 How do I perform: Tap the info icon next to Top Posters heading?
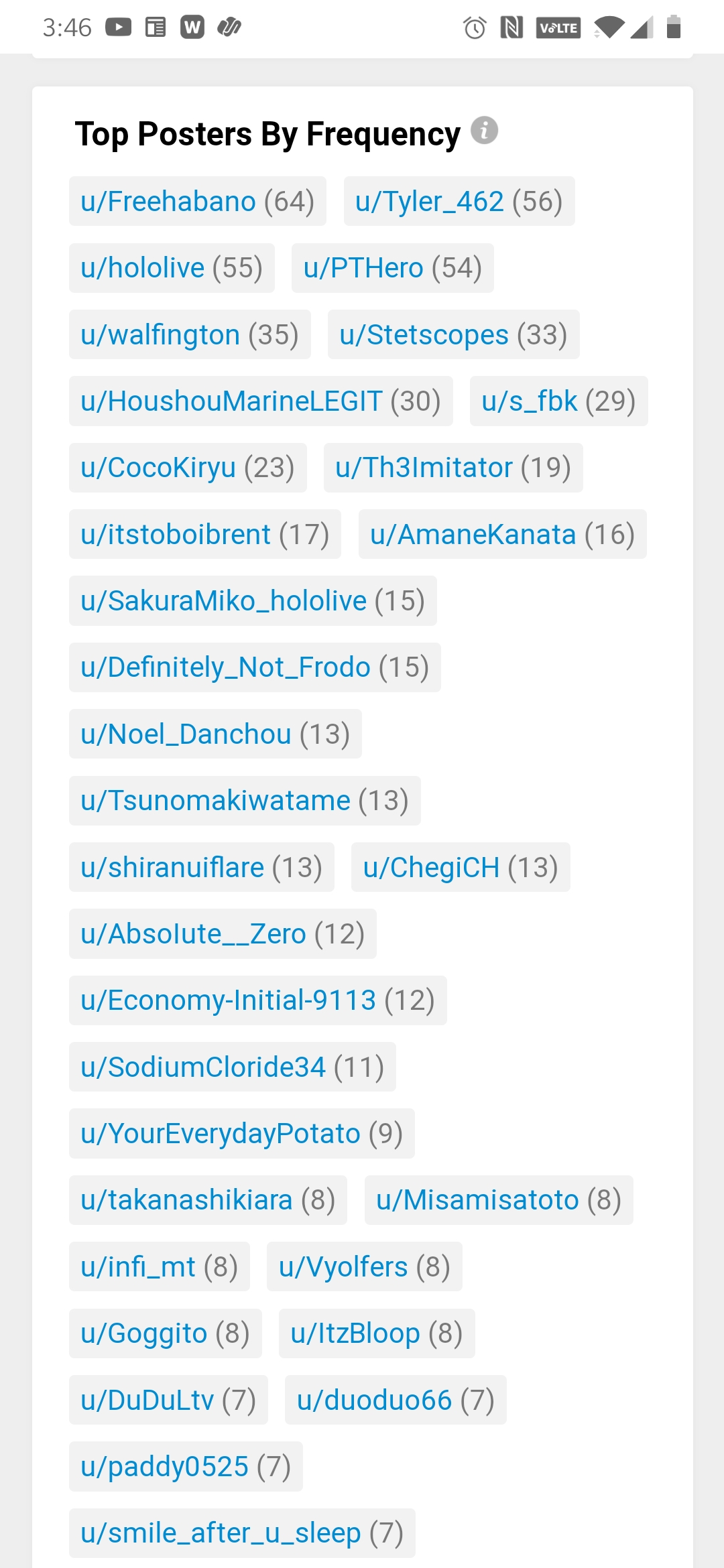(484, 131)
